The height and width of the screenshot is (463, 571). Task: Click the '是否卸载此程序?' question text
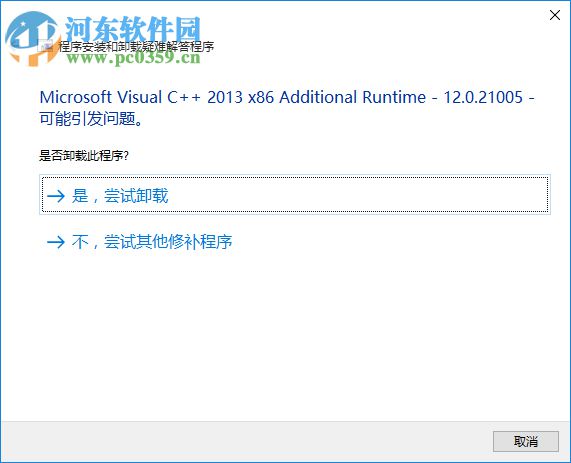pyautogui.click(x=84, y=156)
